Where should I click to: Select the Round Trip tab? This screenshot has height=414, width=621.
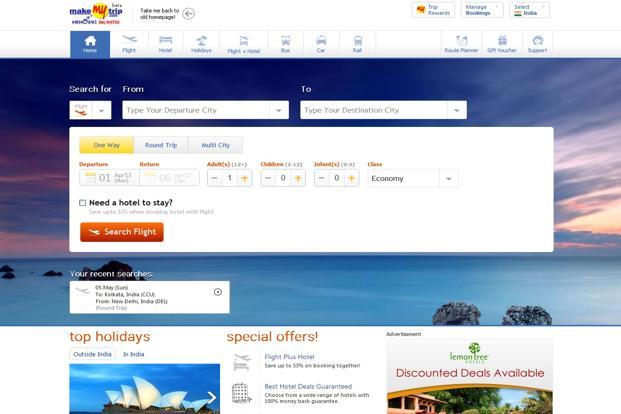click(x=161, y=145)
